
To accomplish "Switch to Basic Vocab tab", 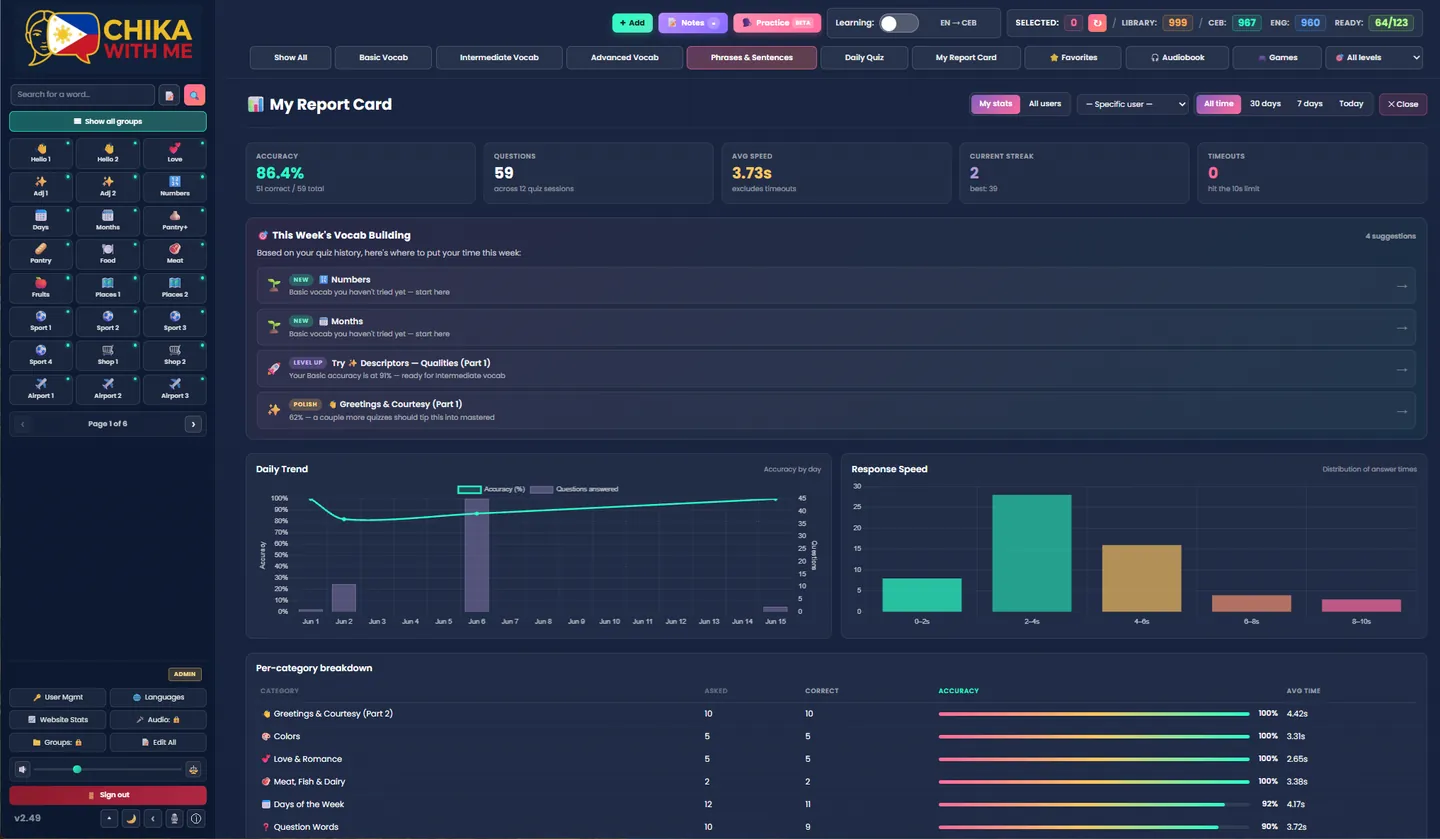I will pyautogui.click(x=384, y=58).
